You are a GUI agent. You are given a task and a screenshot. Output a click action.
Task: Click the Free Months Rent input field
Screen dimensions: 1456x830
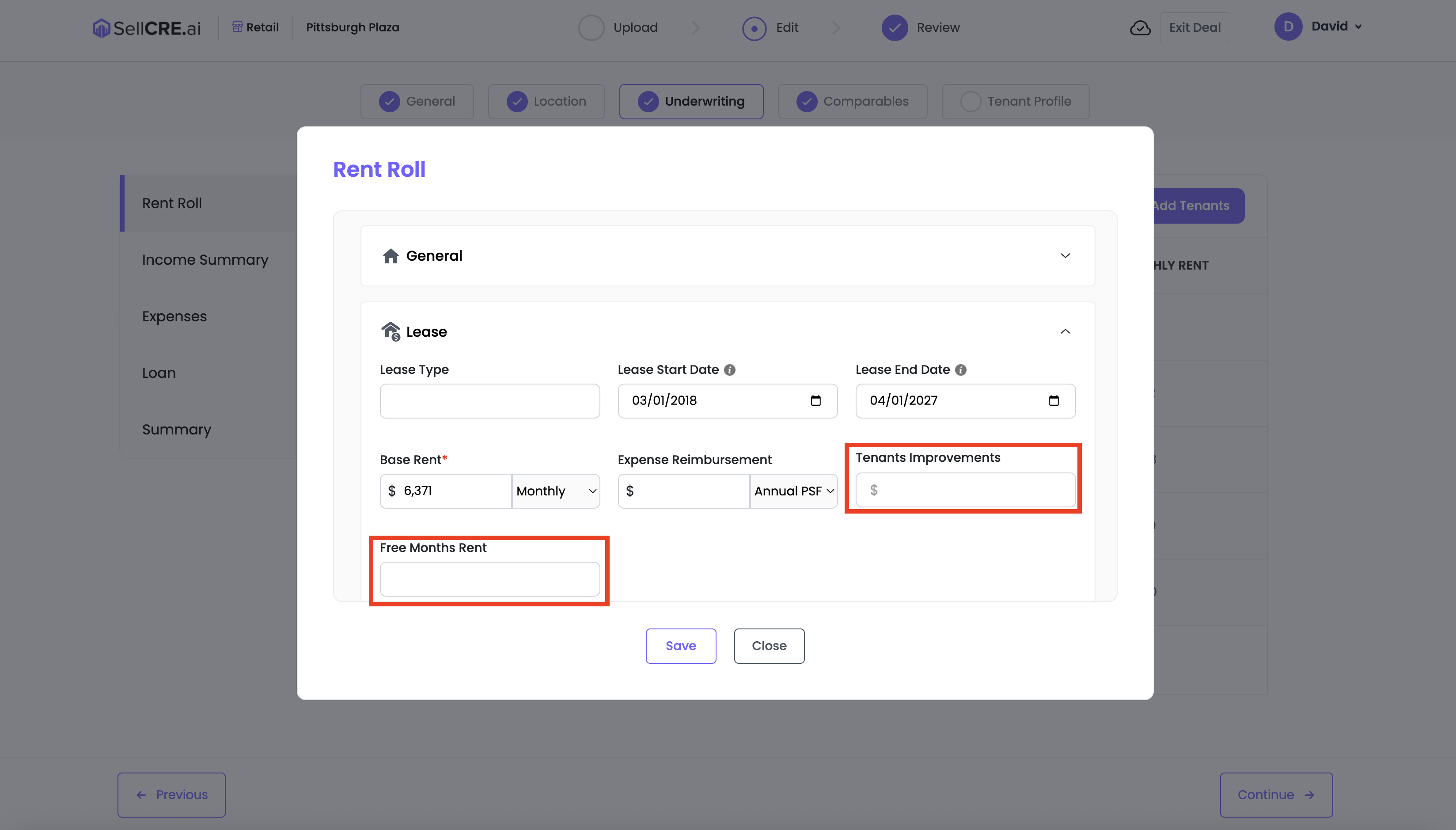(x=489, y=579)
